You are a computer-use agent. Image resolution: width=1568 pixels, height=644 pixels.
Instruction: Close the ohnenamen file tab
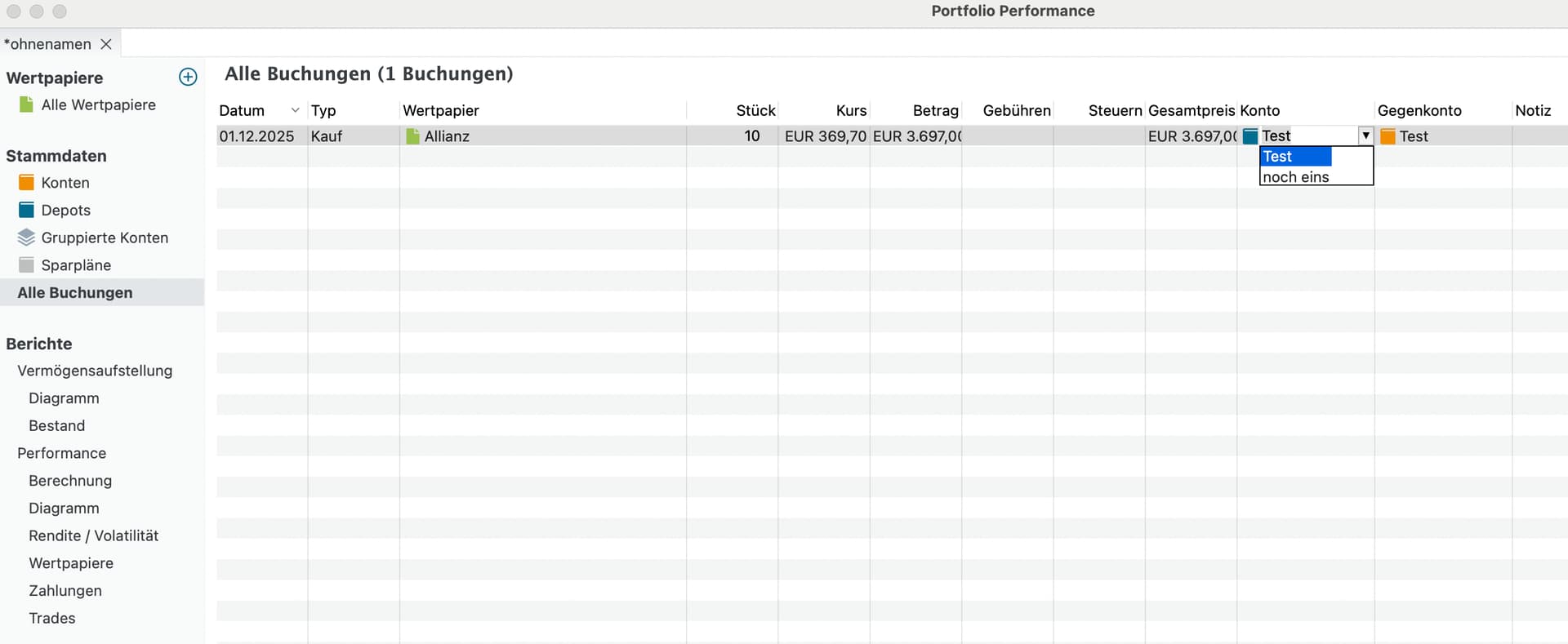(x=106, y=44)
